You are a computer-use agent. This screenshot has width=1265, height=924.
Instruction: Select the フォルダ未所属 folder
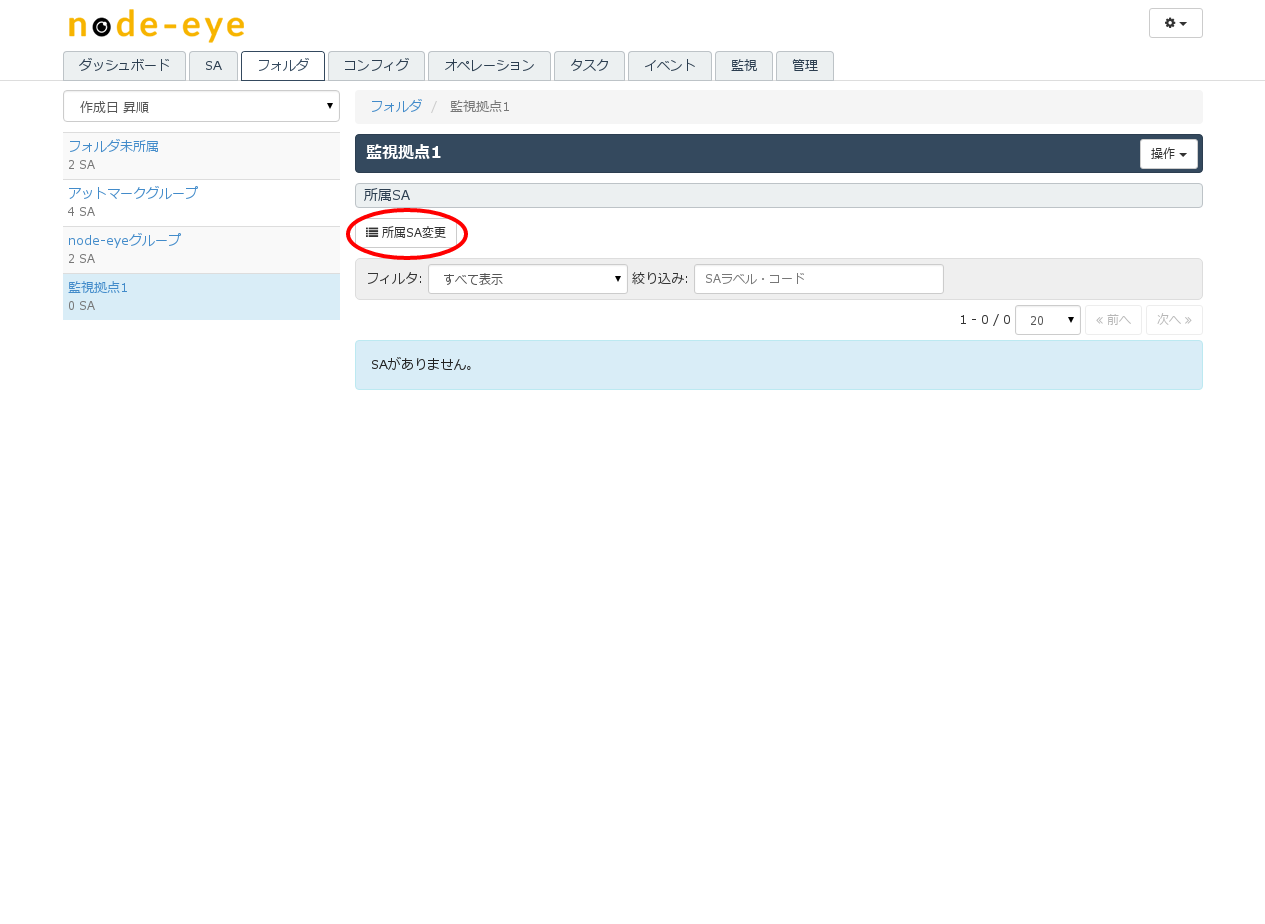point(113,146)
